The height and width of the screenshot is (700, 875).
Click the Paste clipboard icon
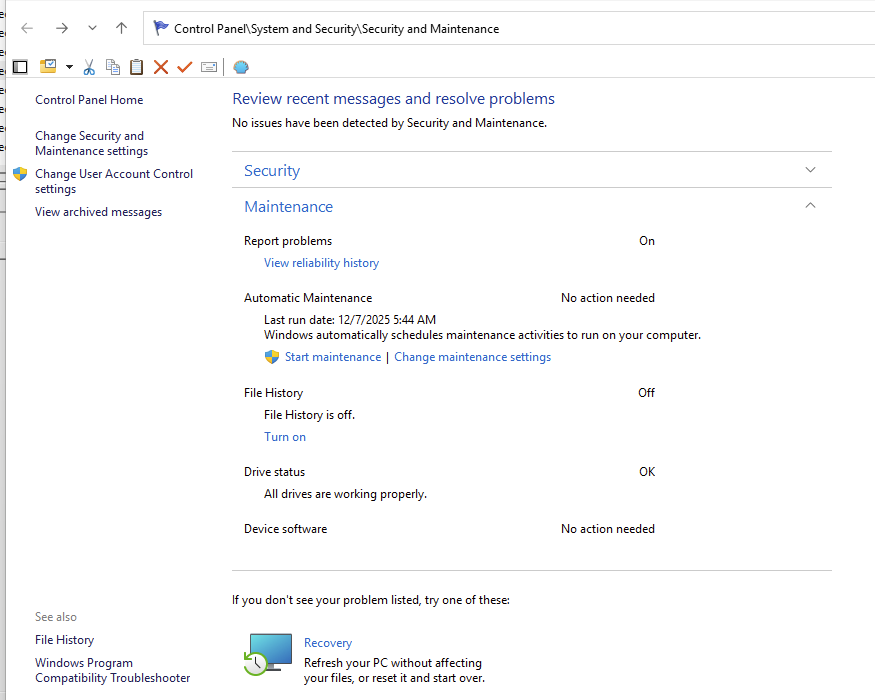click(136, 67)
